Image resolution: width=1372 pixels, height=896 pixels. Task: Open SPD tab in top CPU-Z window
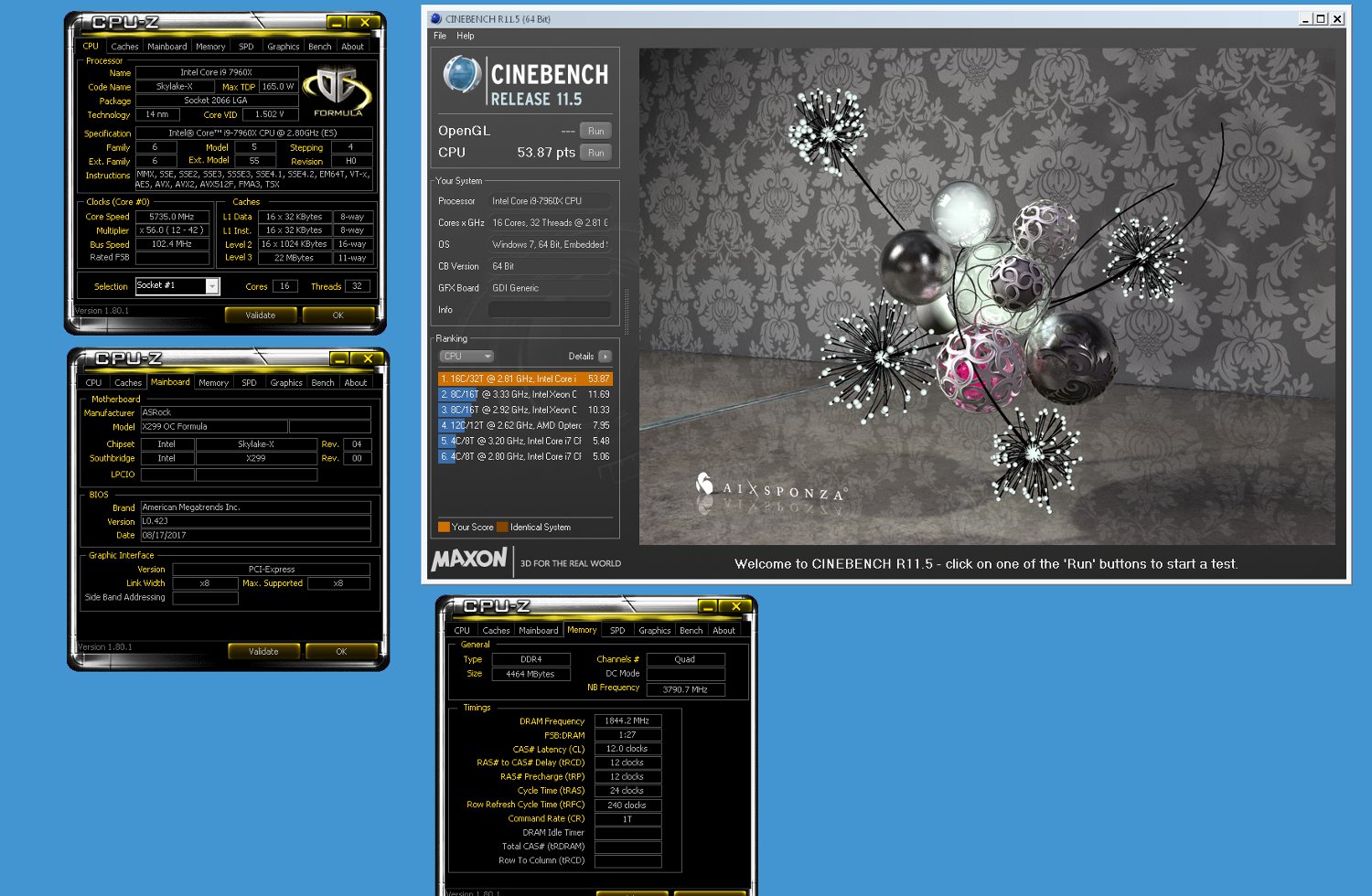click(x=246, y=47)
